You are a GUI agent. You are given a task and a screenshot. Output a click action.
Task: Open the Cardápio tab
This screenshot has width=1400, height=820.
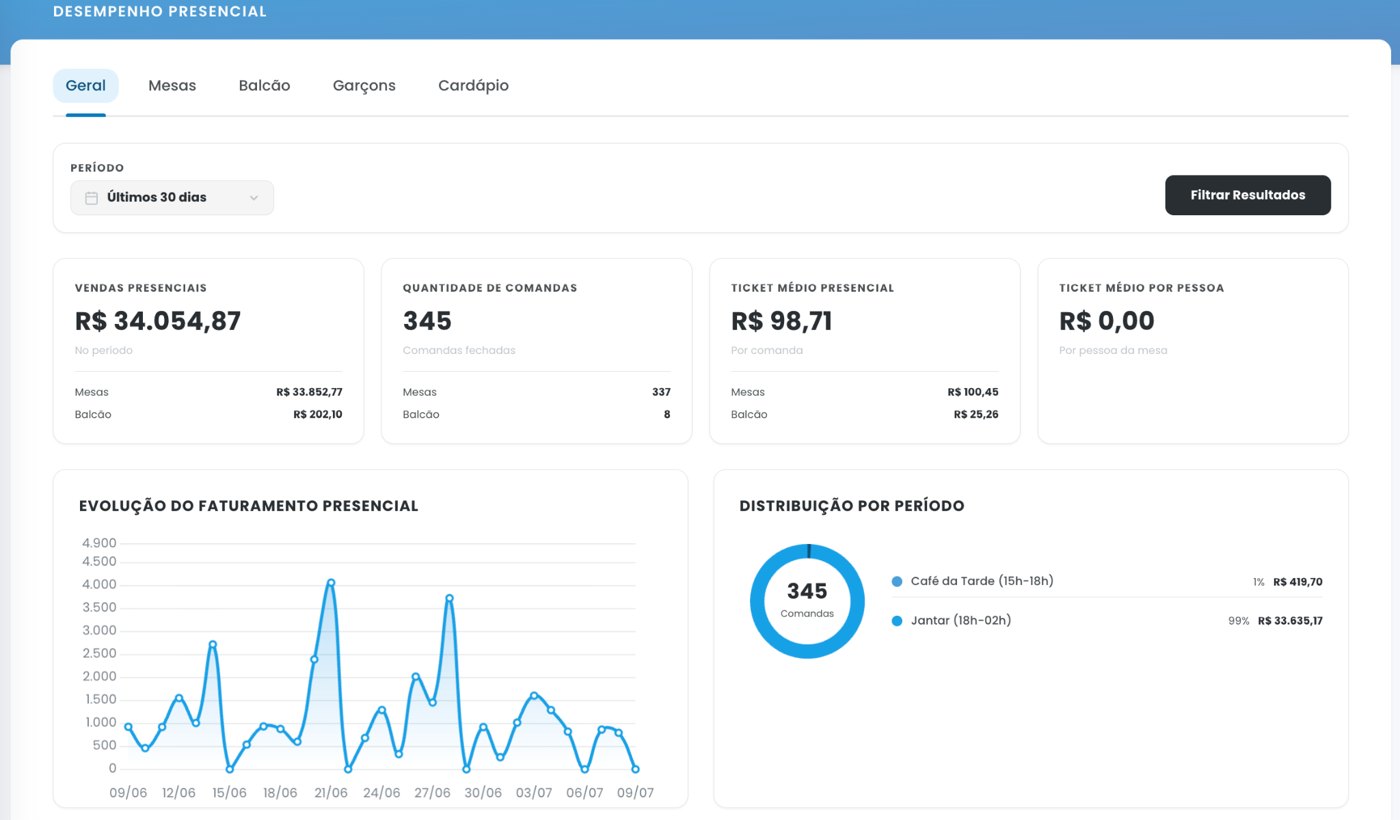pyautogui.click(x=473, y=86)
